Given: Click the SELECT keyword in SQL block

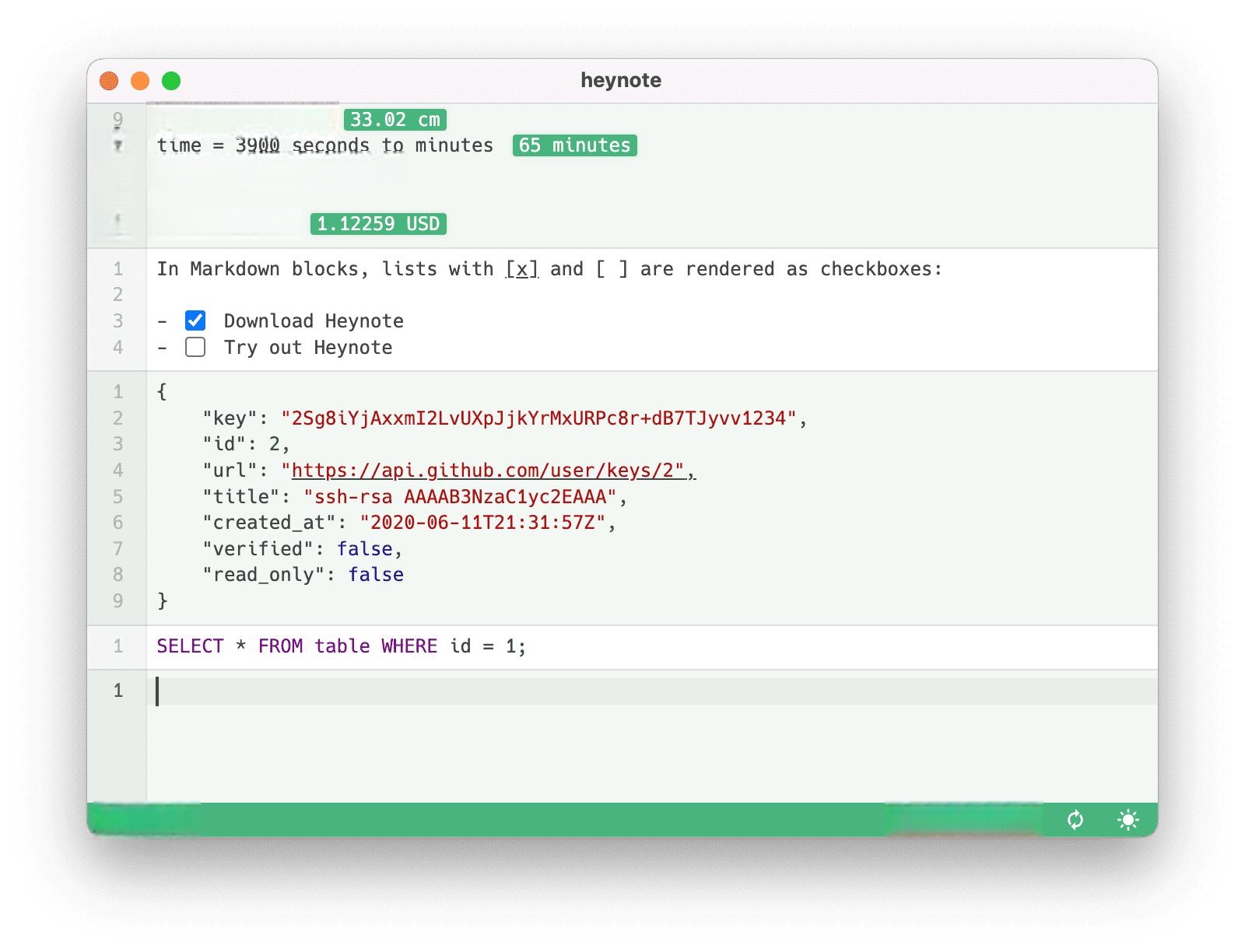Looking at the screenshot, I should pos(191,646).
